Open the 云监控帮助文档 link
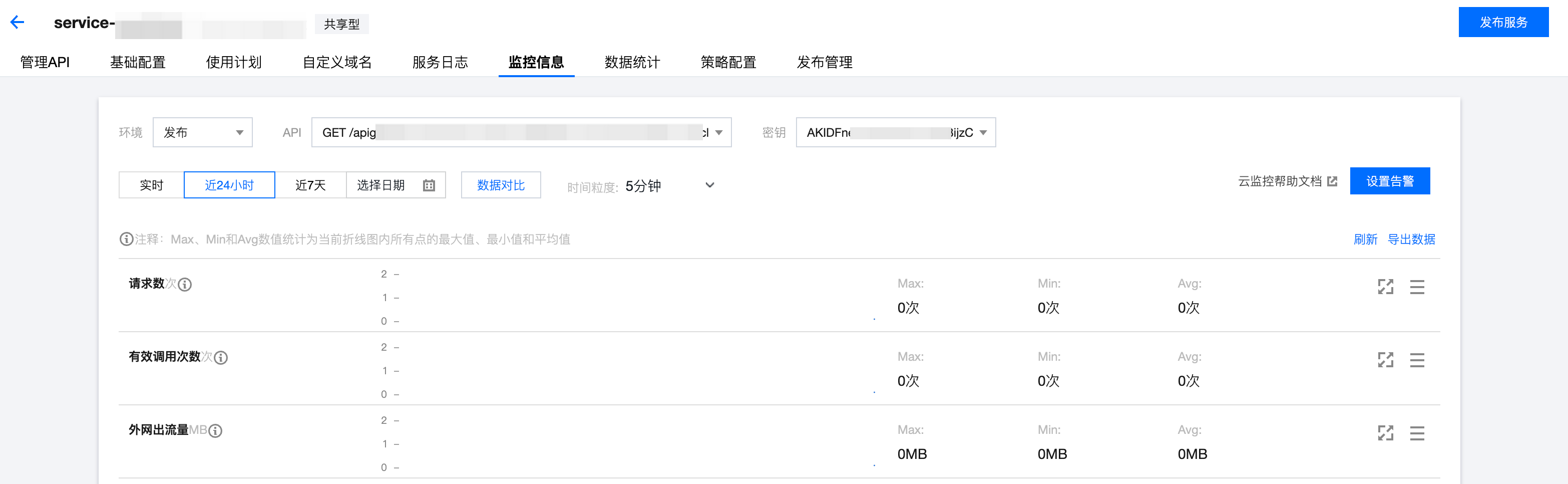The image size is (1568, 484). 1280,181
